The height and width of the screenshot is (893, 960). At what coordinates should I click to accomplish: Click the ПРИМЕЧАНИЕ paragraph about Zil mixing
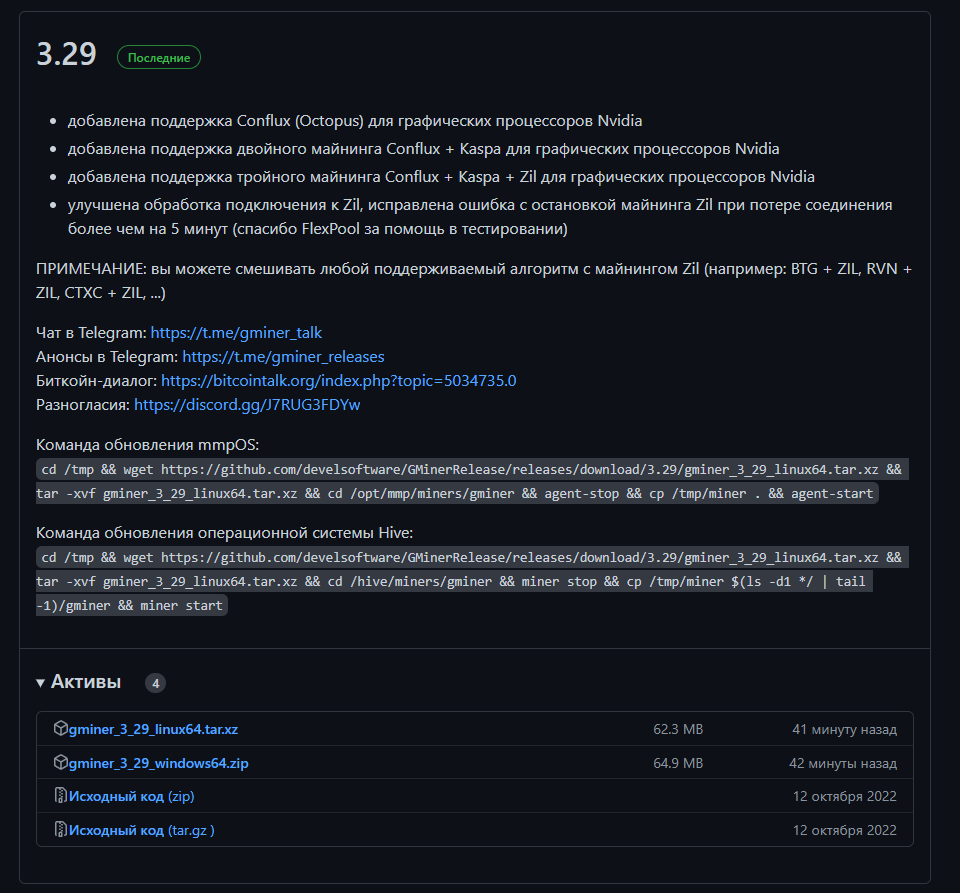coord(474,280)
